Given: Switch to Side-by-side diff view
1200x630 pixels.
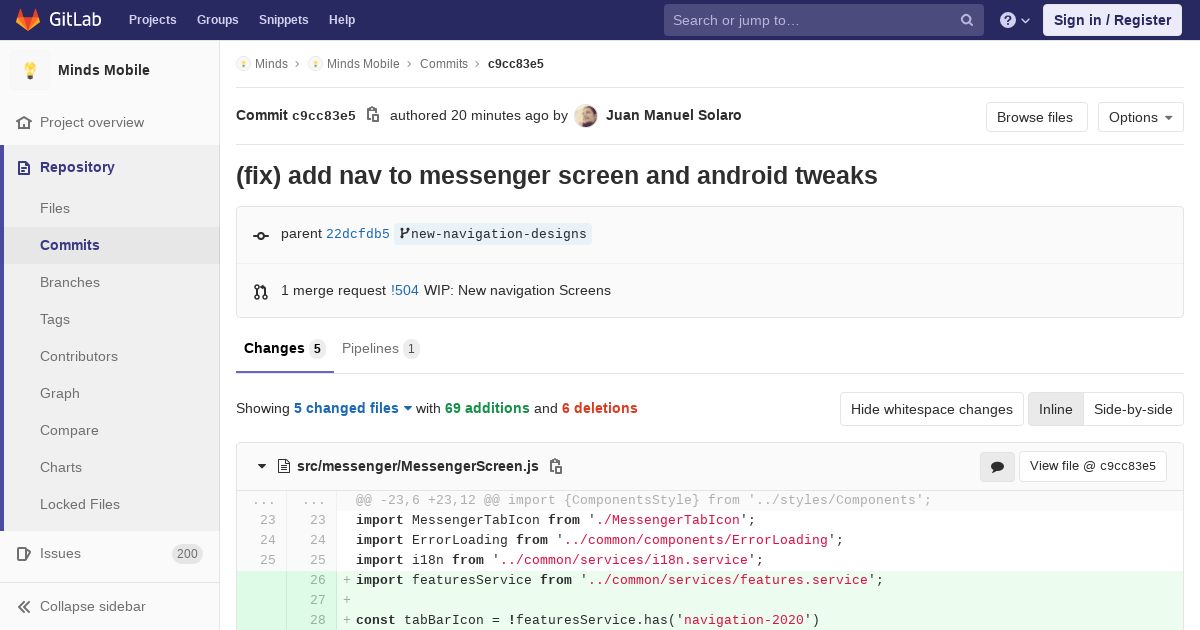Looking at the screenshot, I should (x=1133, y=409).
